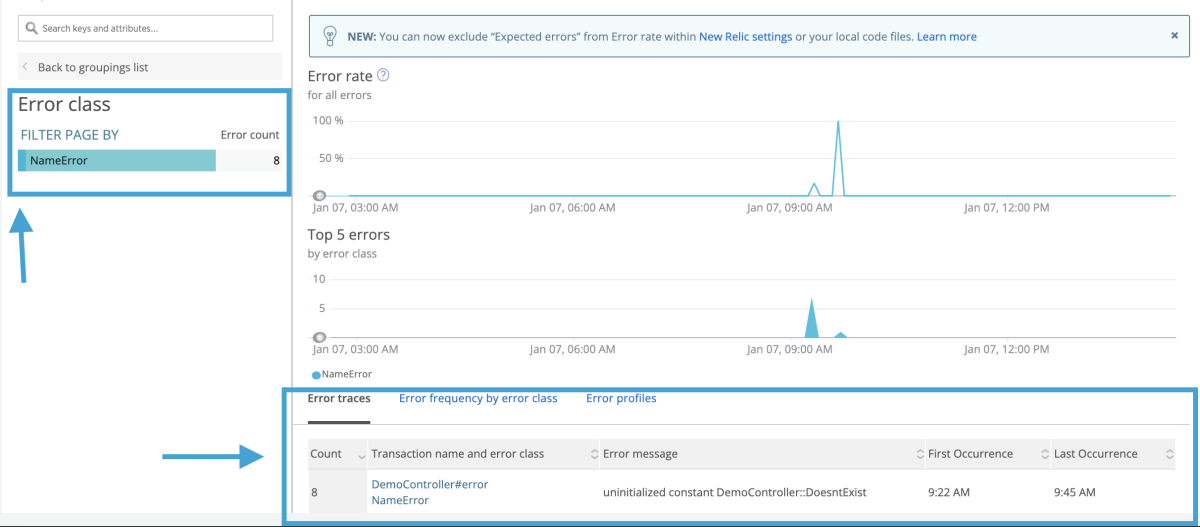Switch to the Error traces tab
This screenshot has height=527, width=1200.
coord(339,398)
